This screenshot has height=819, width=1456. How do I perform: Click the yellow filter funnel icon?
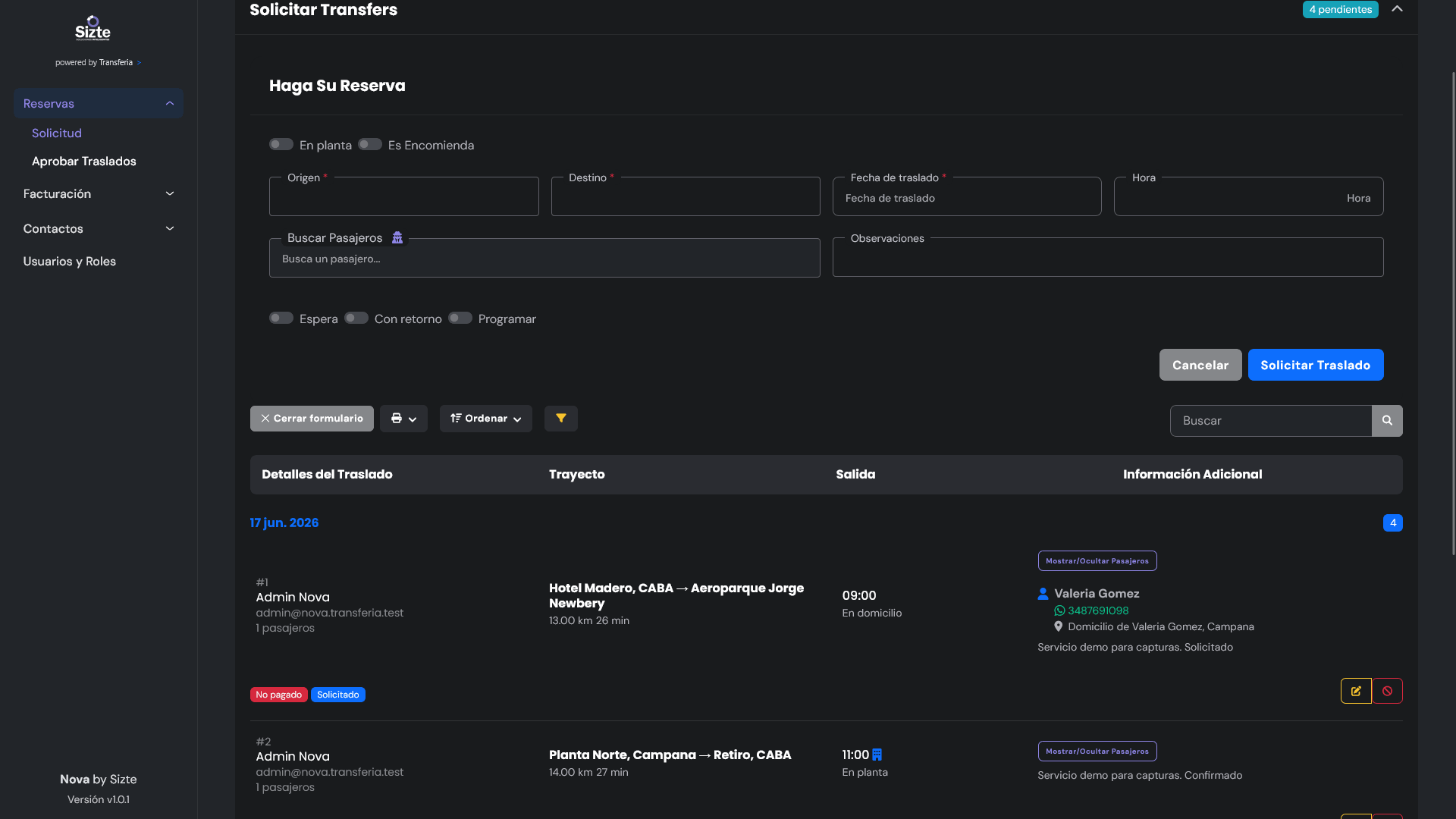pos(561,419)
